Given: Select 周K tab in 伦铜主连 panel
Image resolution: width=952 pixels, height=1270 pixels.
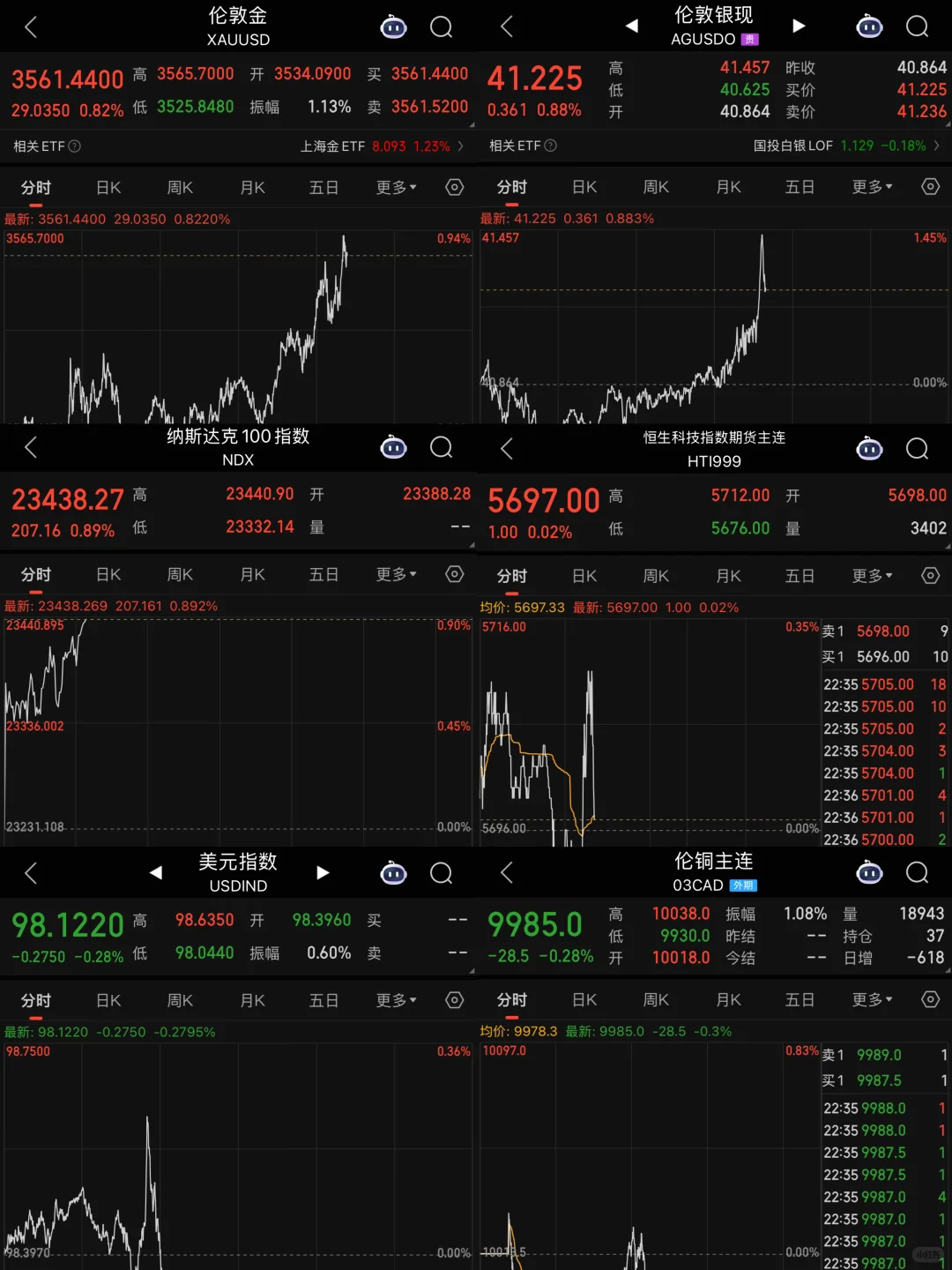Looking at the screenshot, I should tap(656, 999).
